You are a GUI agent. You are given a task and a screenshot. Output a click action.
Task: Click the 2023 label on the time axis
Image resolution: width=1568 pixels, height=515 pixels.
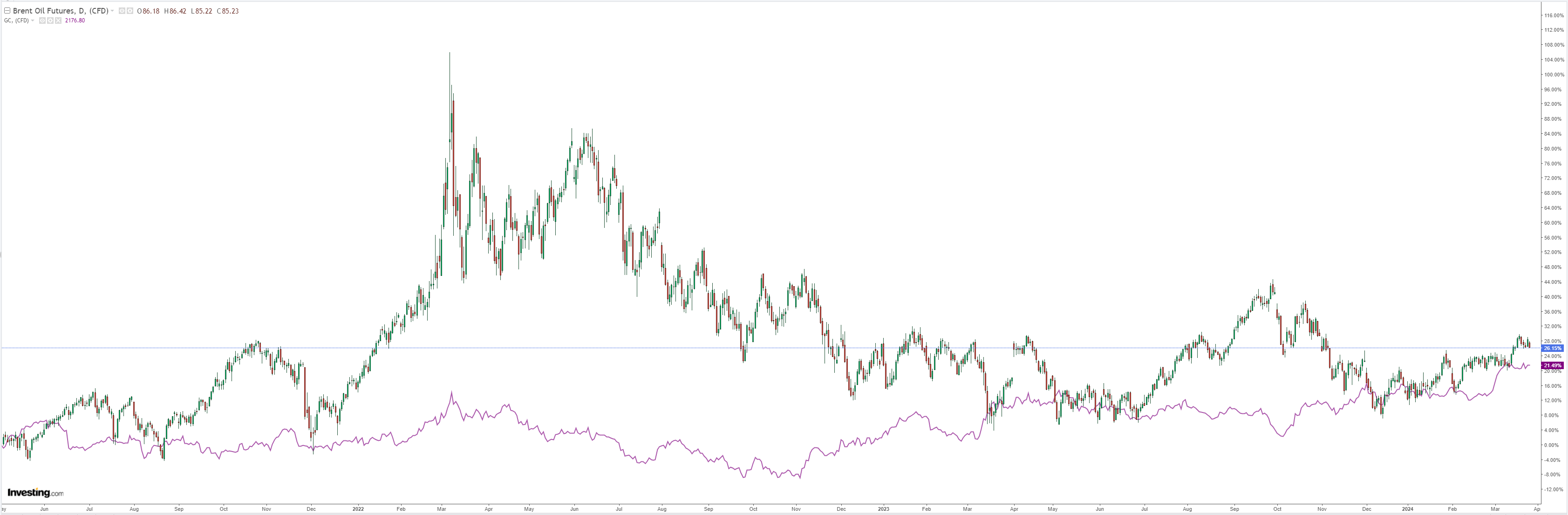click(883, 508)
